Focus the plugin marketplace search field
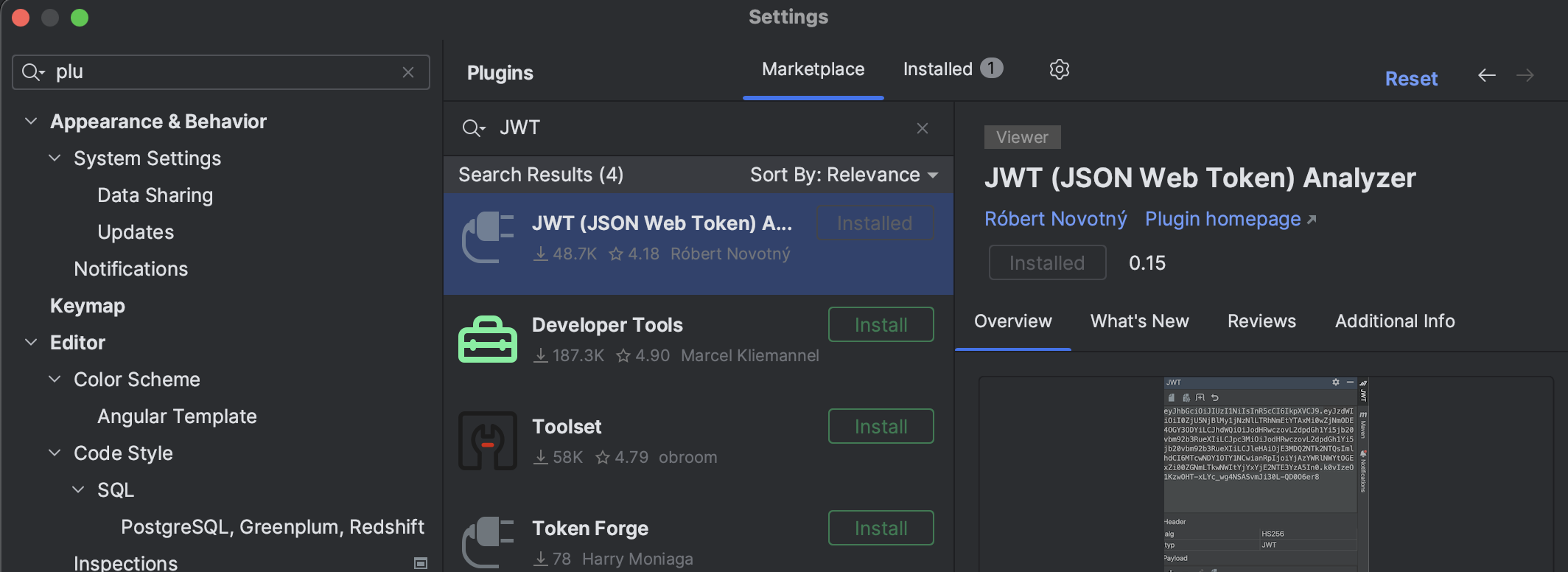The image size is (1568, 572). point(699,128)
